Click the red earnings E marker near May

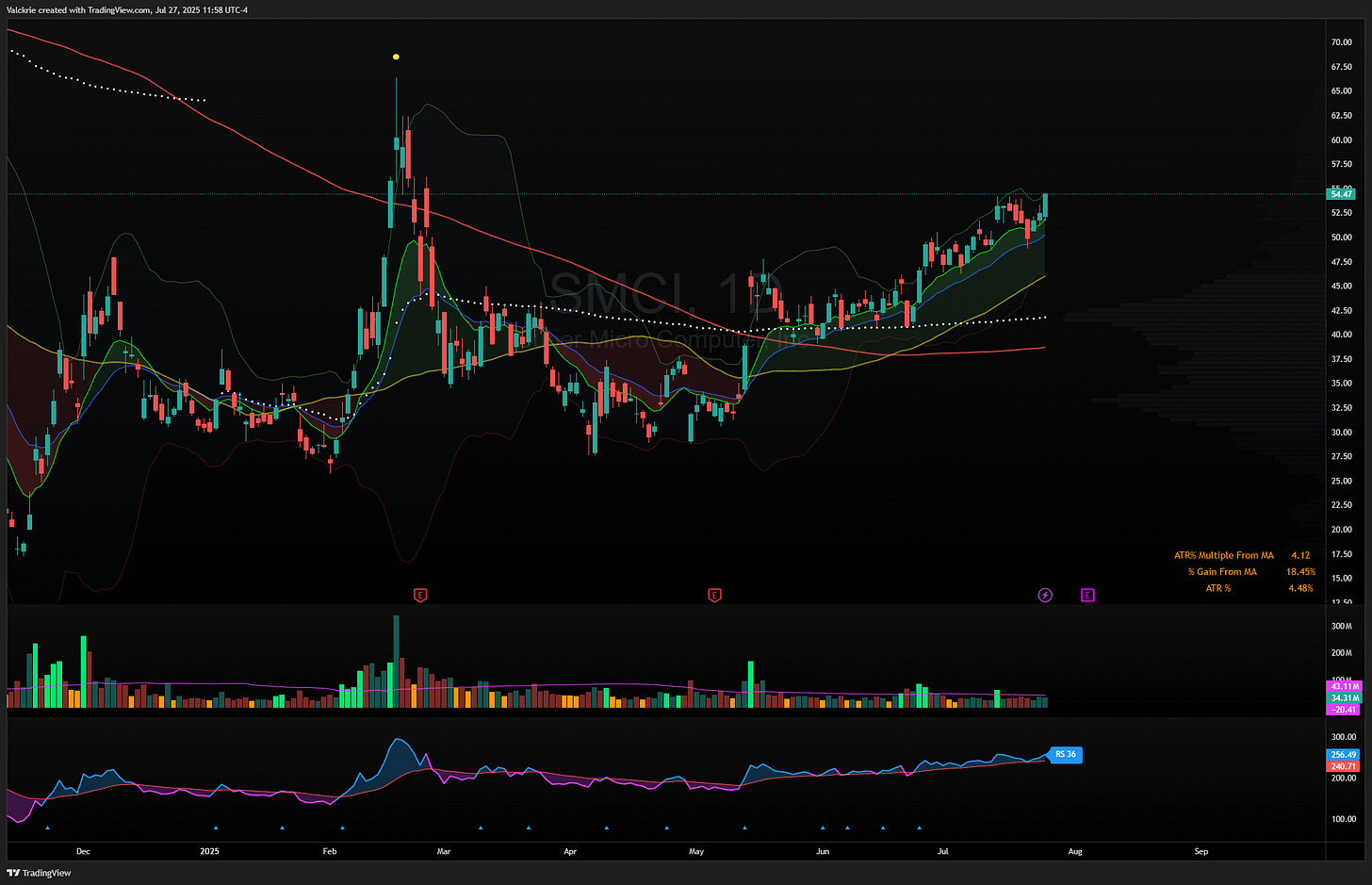[714, 595]
